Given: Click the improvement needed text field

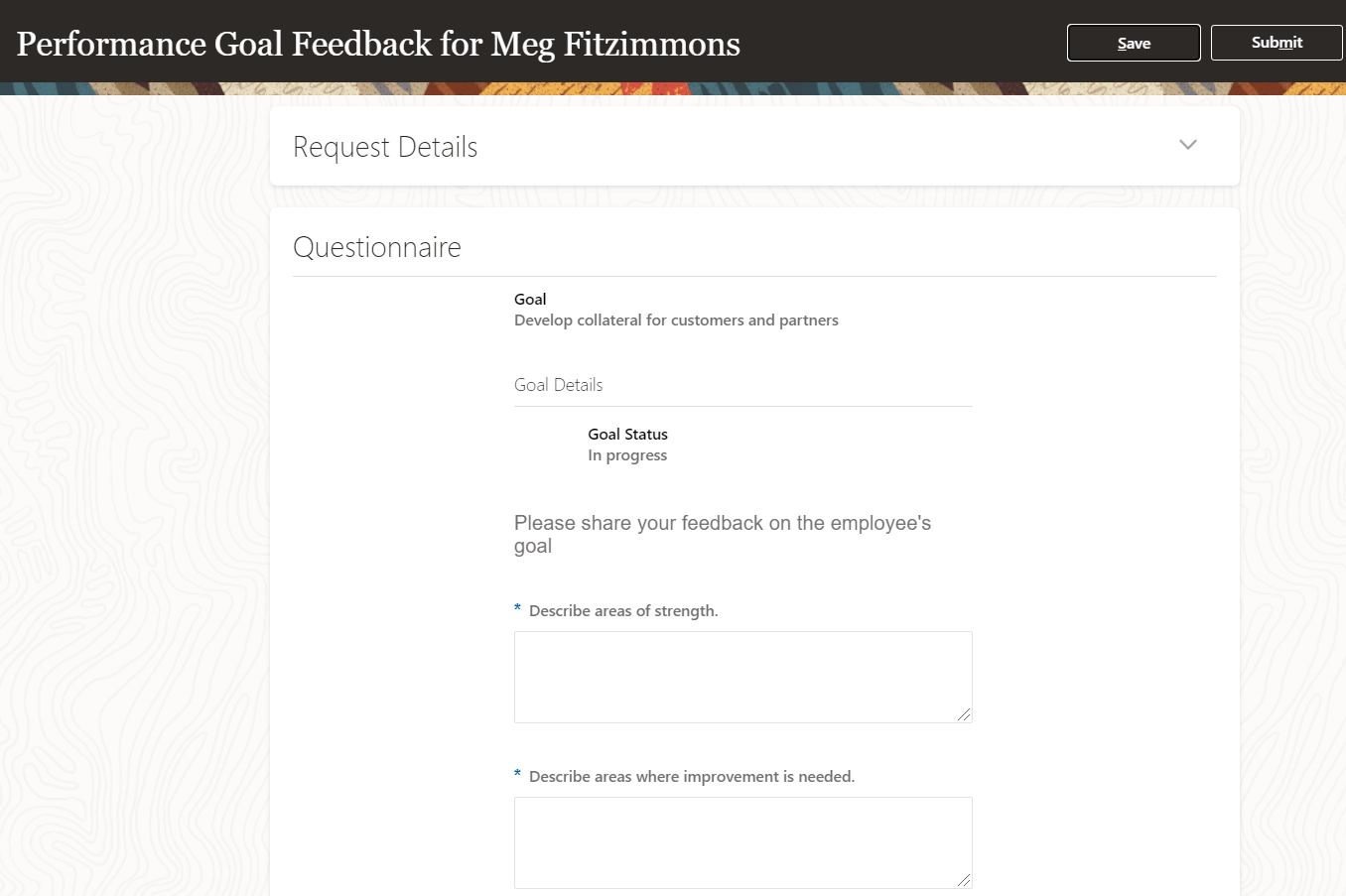Looking at the screenshot, I should click(x=742, y=842).
